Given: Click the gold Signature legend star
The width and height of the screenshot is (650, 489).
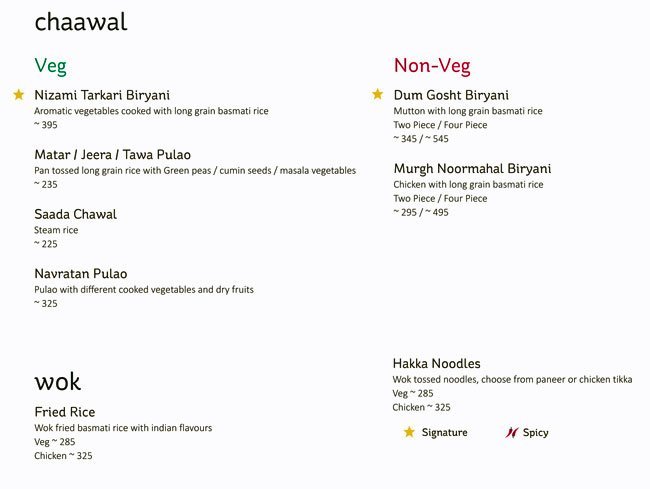Looking at the screenshot, I should (x=408, y=433).
